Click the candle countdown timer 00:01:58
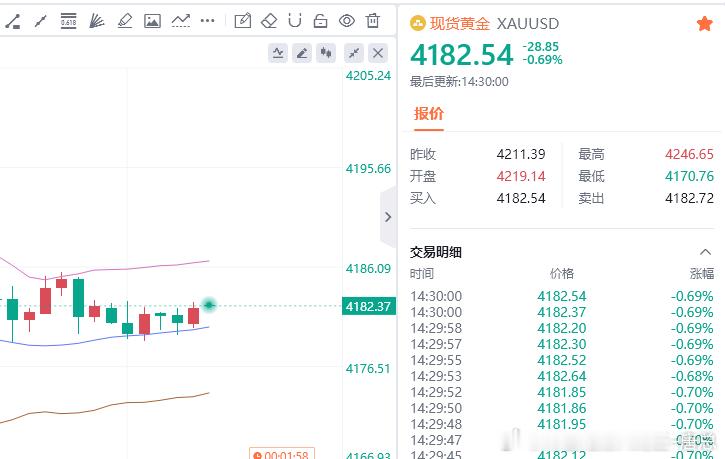This screenshot has height=459, width=725. pyautogui.click(x=282, y=455)
